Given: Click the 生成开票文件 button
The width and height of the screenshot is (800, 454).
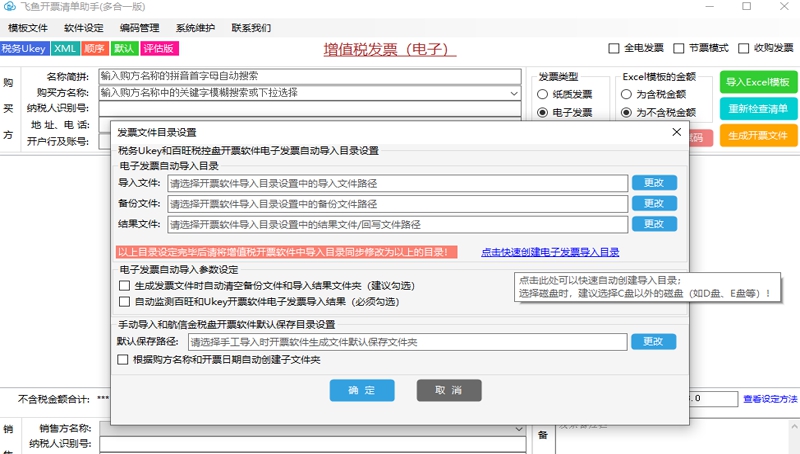Looking at the screenshot, I should 758,136.
